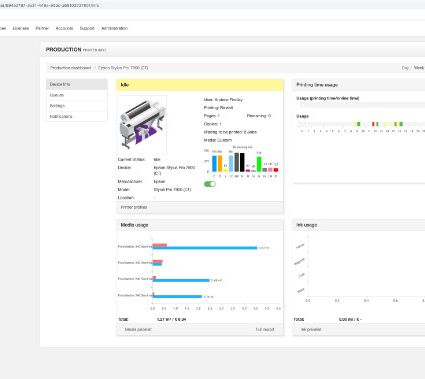
Task: Open the Administration menu
Action: coord(114,28)
